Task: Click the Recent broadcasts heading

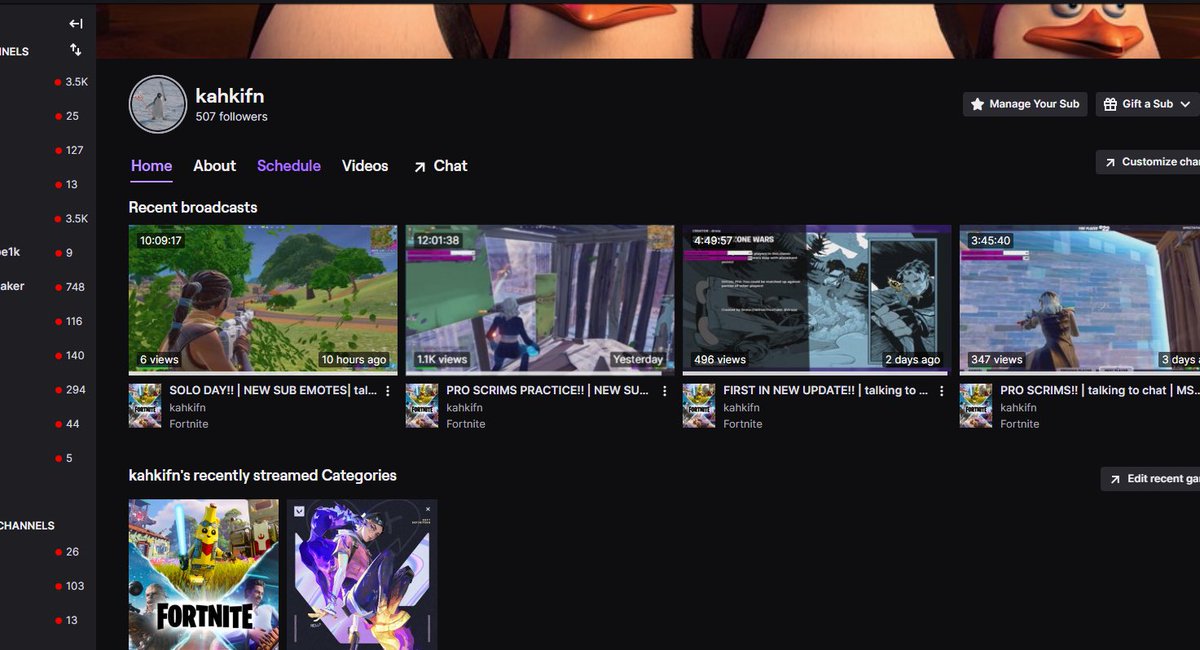Action: tap(193, 208)
